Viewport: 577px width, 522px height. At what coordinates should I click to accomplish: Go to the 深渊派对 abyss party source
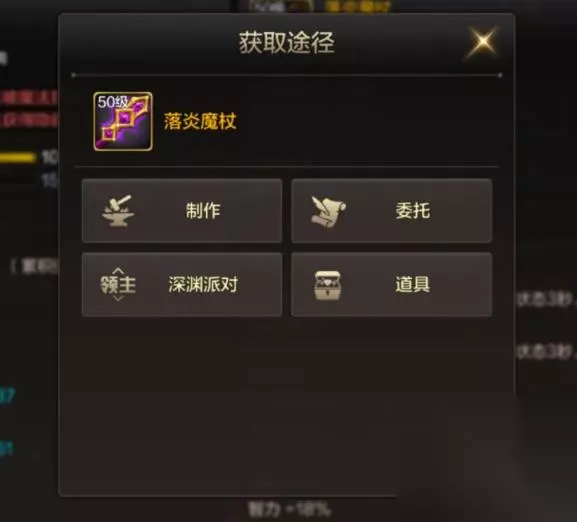[x=182, y=284]
